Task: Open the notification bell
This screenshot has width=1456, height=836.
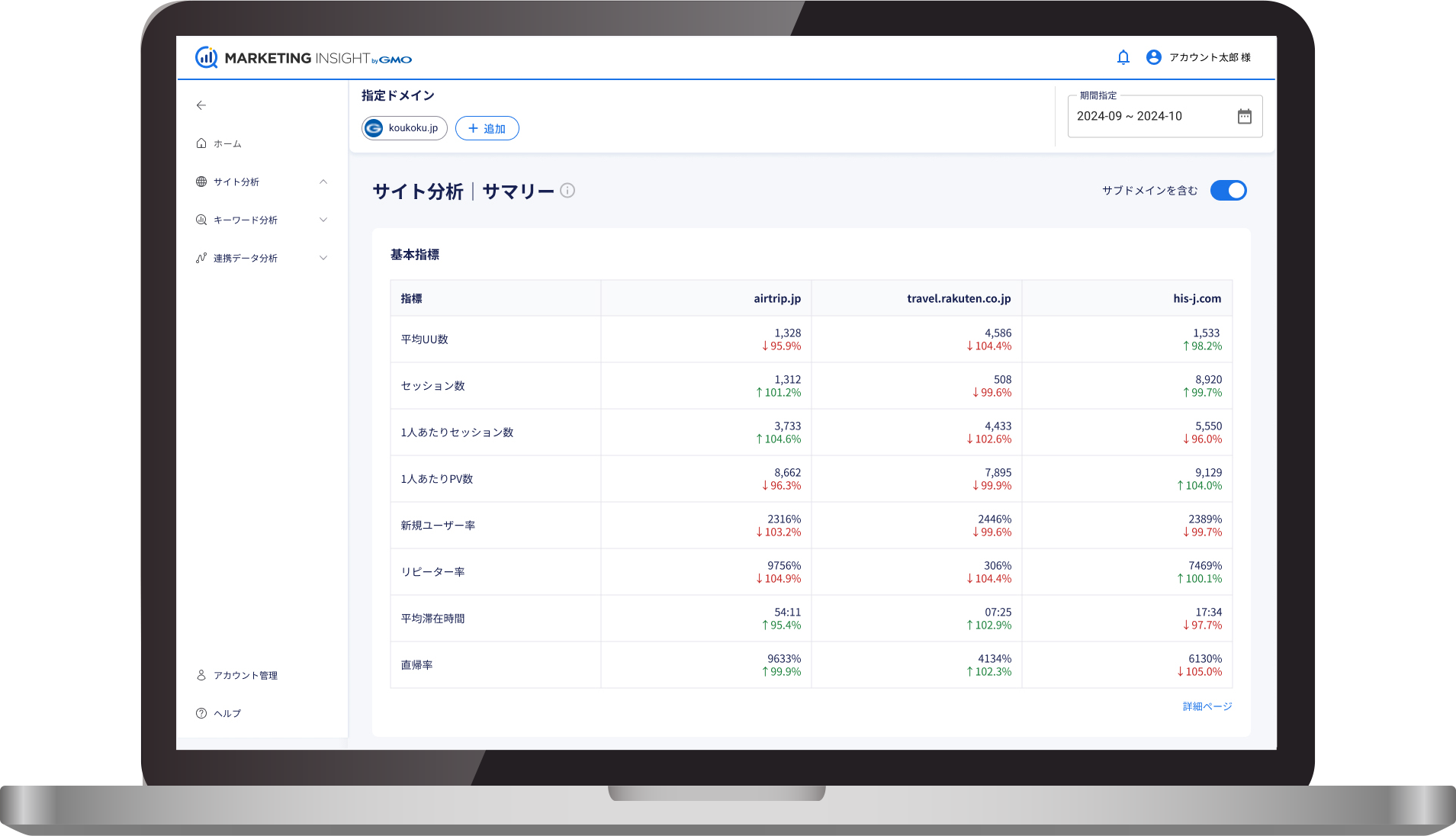Action: pos(1122,57)
